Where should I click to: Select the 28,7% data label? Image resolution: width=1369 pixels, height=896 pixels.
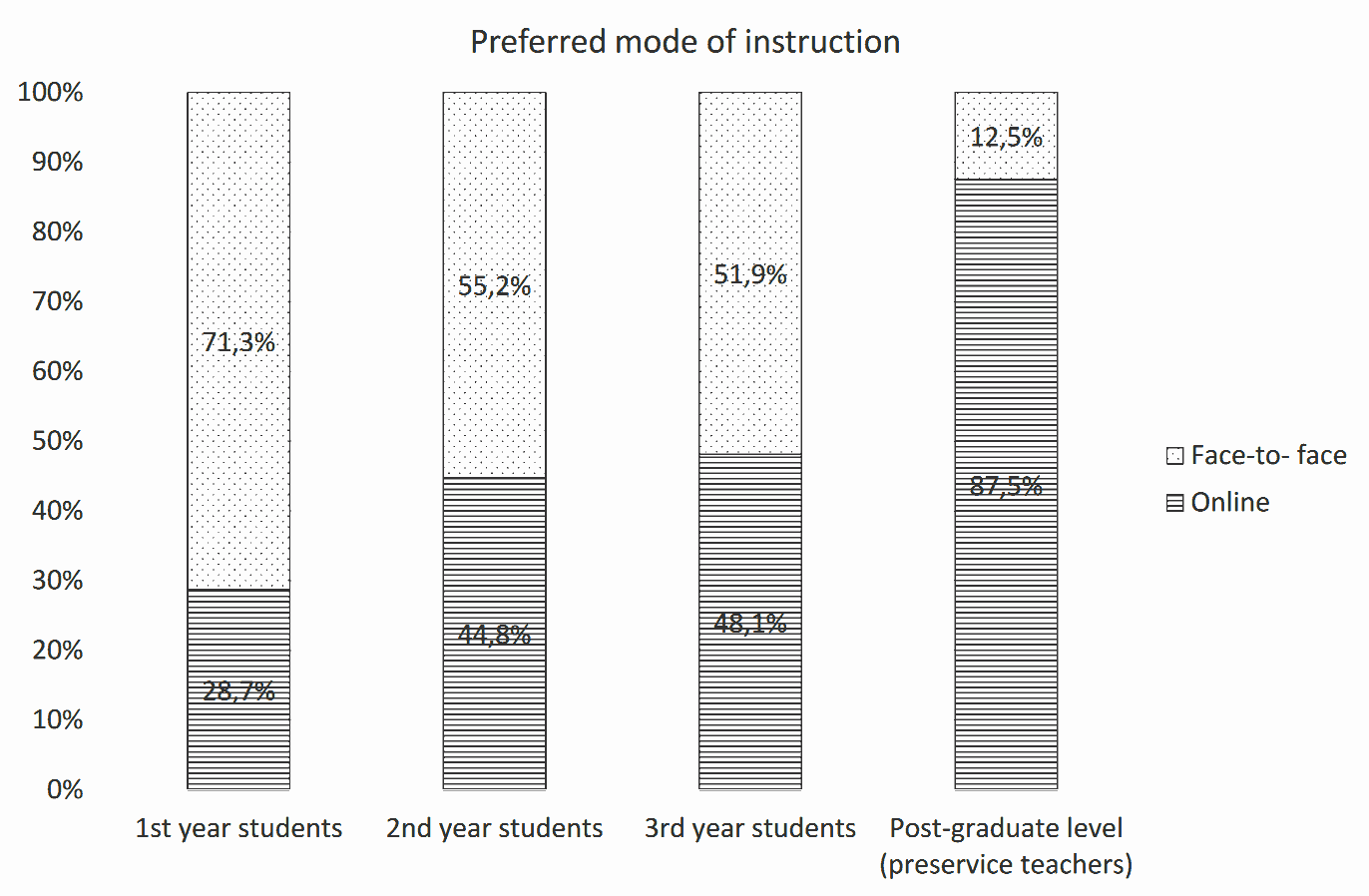tap(238, 690)
